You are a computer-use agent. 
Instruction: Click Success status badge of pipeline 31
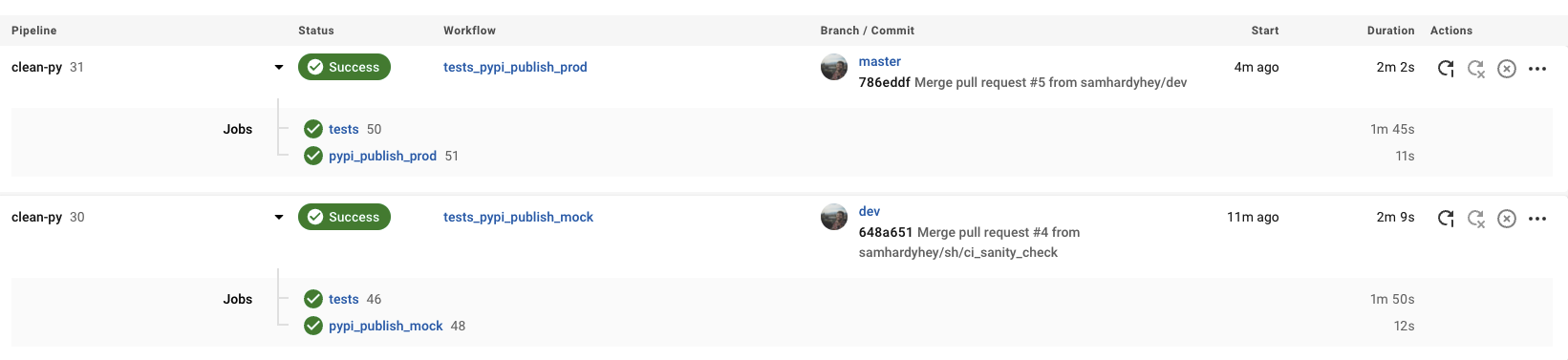pos(344,67)
